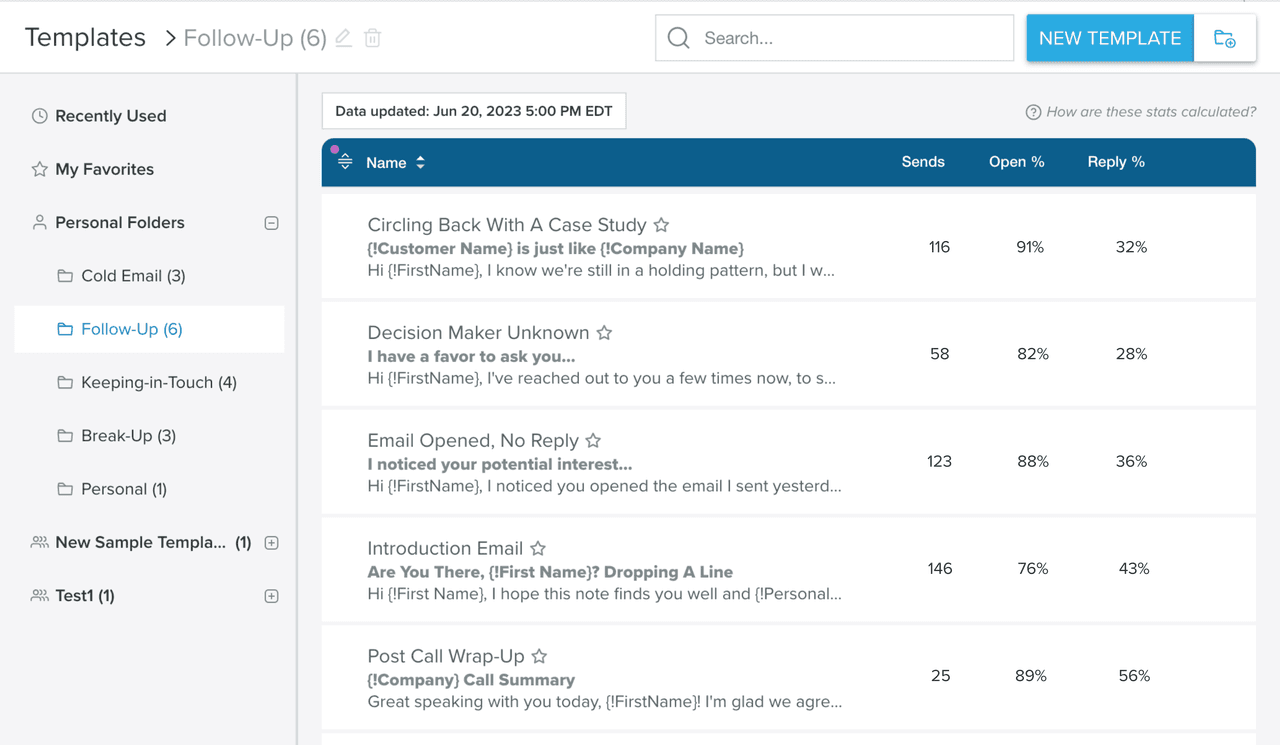Screen dimensions: 1280x745
Task: Star the Decision Maker Unknown template
Action: tap(605, 332)
